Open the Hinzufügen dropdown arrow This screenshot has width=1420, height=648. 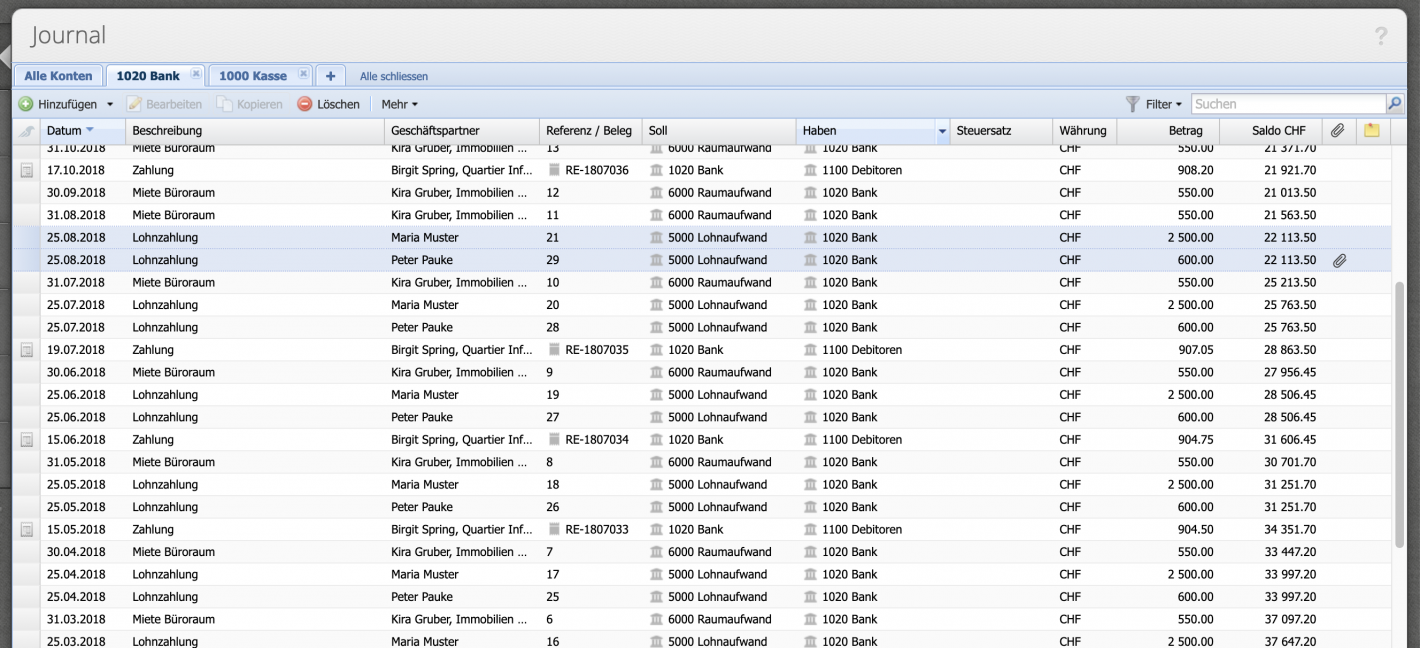point(110,103)
